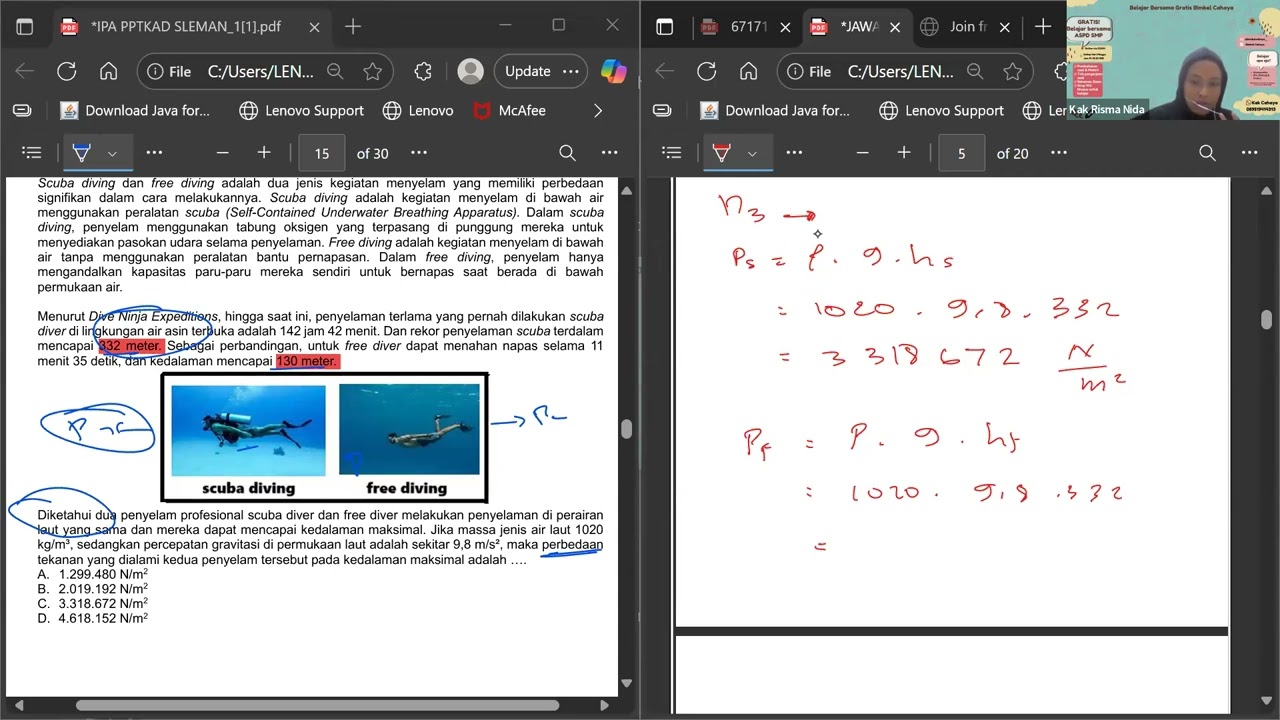Open PDF settings menu at left toolbar's end
This screenshot has height=720, width=1280.
[x=610, y=153]
